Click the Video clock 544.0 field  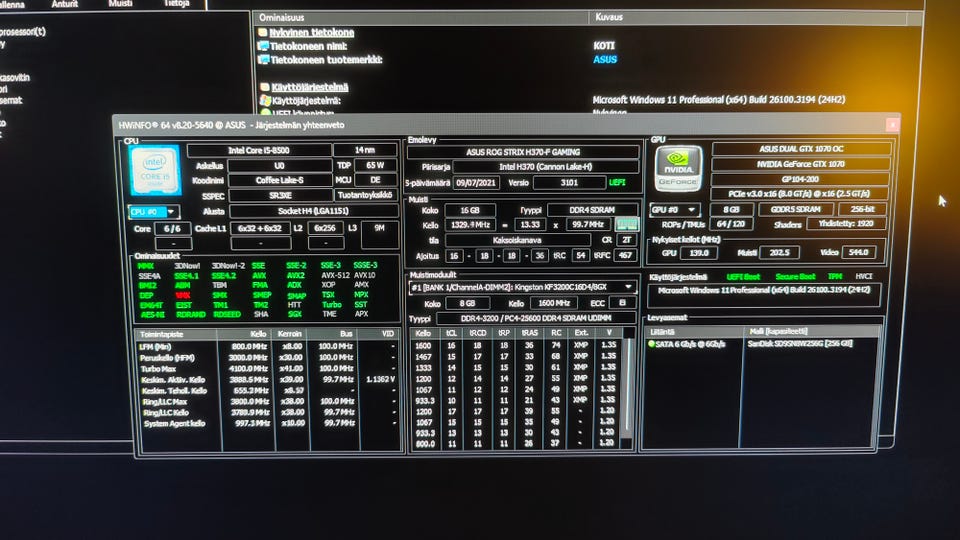(x=858, y=252)
